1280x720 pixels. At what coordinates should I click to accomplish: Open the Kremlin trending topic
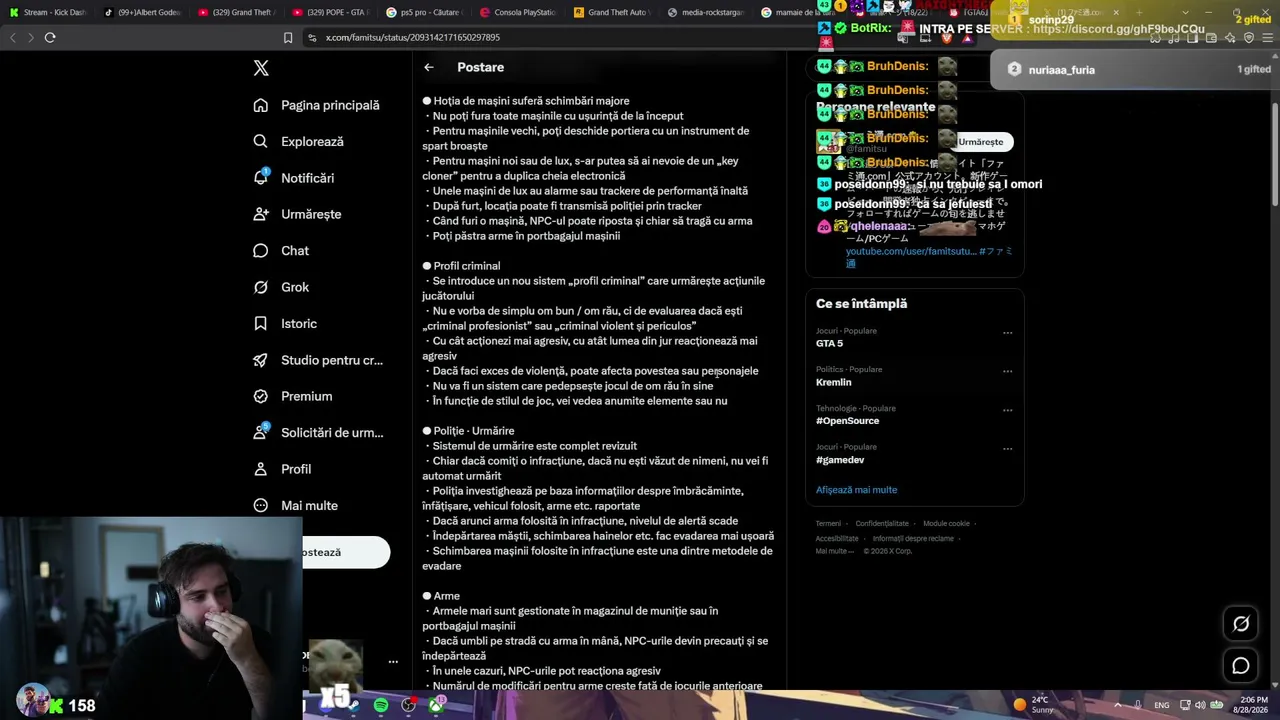tap(834, 382)
